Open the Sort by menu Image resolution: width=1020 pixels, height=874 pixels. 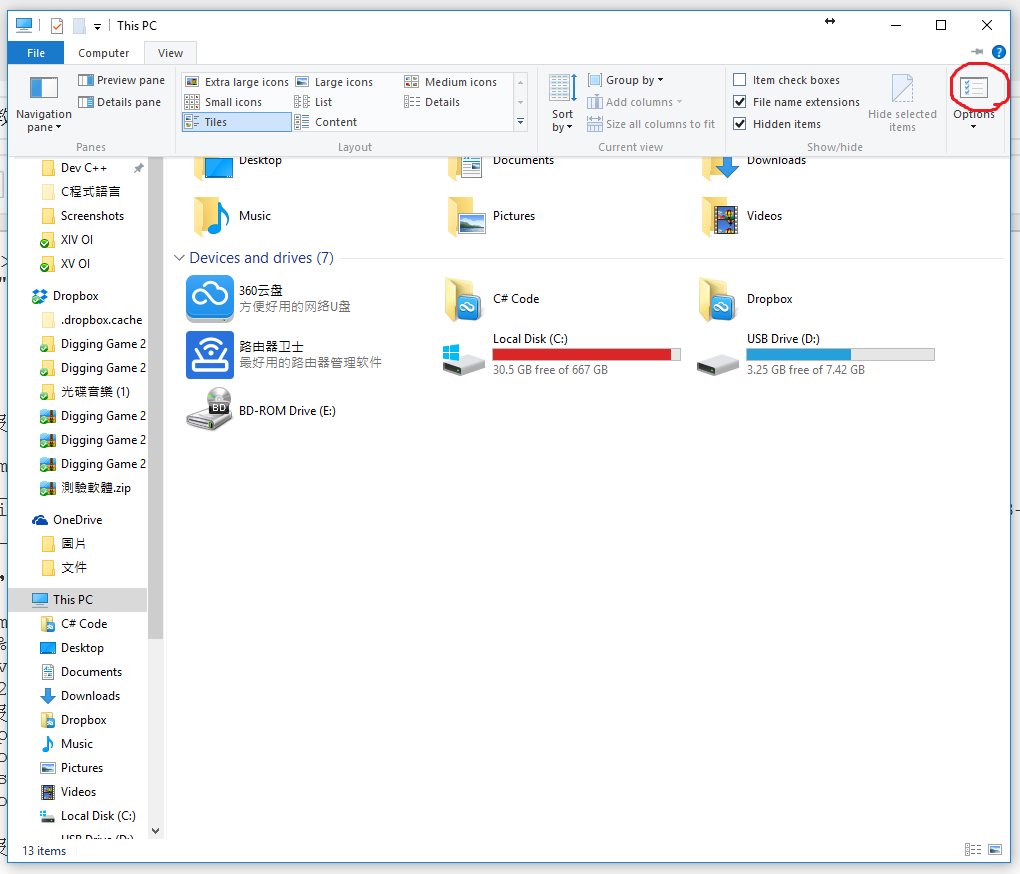point(563,103)
